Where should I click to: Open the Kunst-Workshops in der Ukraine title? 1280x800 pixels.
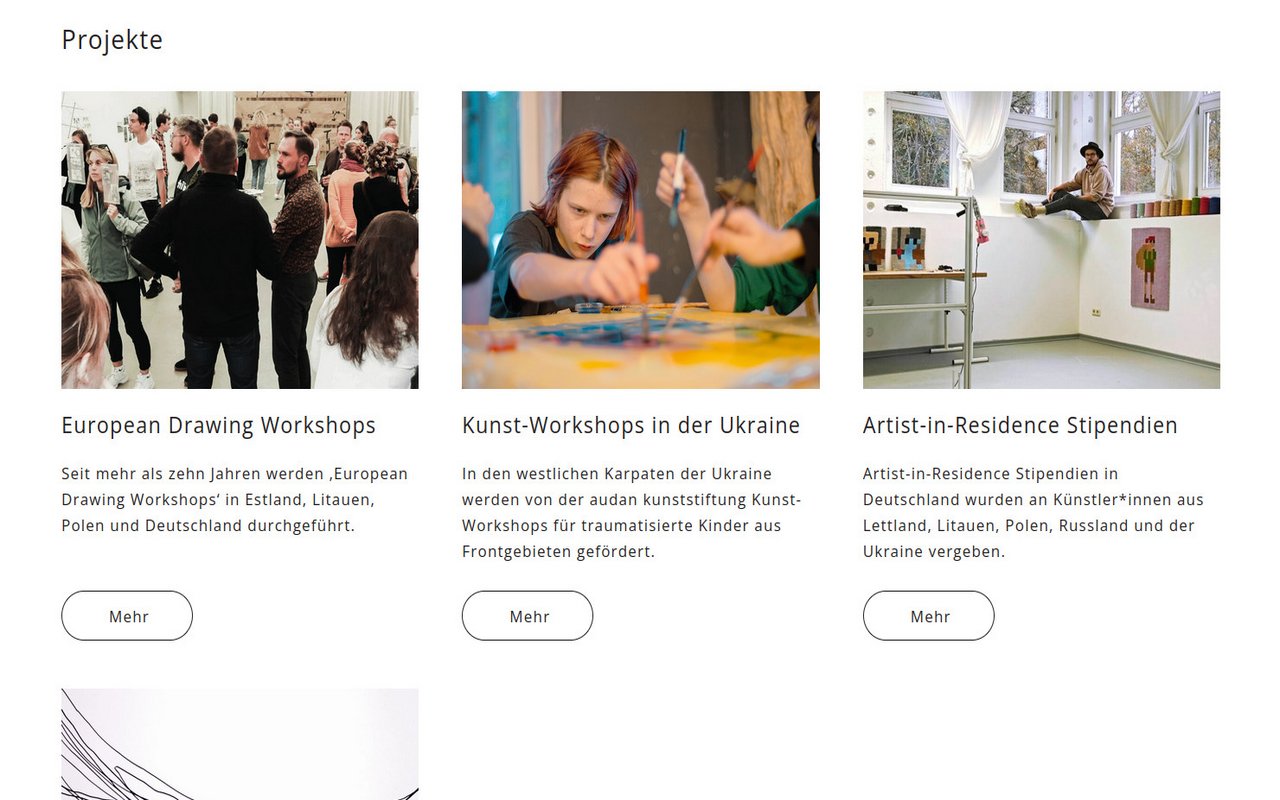pyautogui.click(x=631, y=425)
